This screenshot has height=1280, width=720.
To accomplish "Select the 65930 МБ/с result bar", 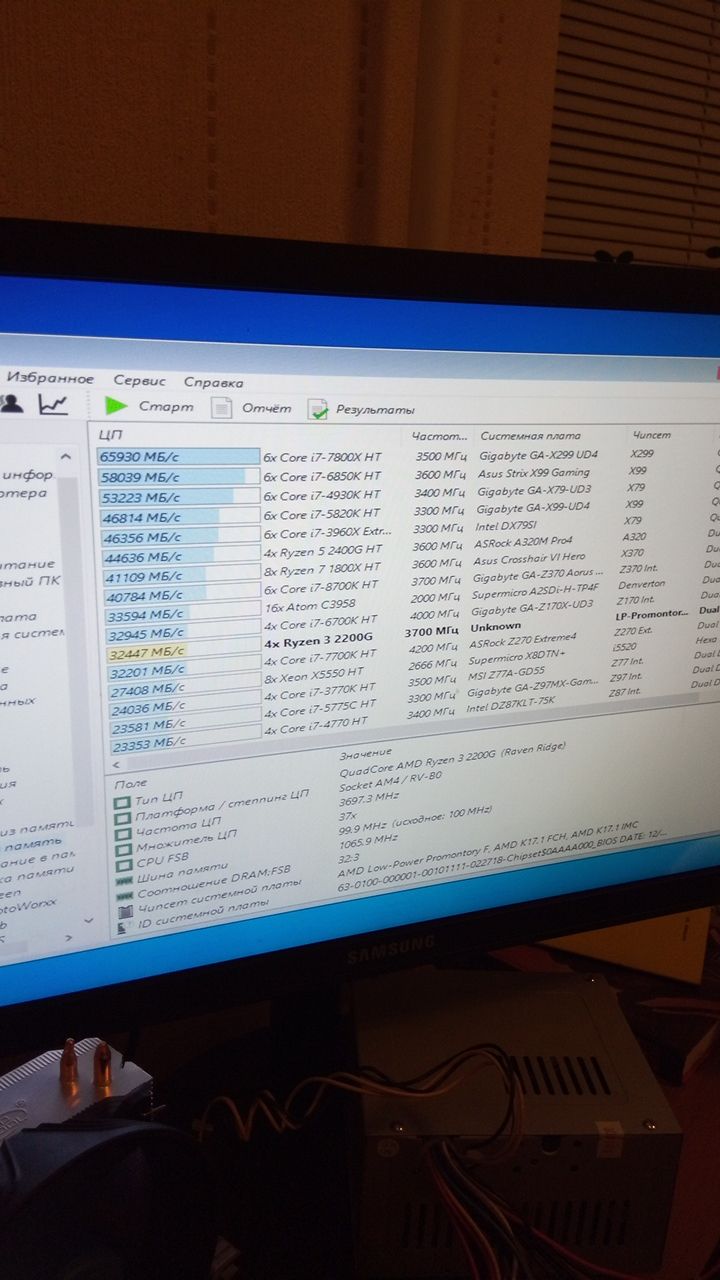I will (x=179, y=457).
